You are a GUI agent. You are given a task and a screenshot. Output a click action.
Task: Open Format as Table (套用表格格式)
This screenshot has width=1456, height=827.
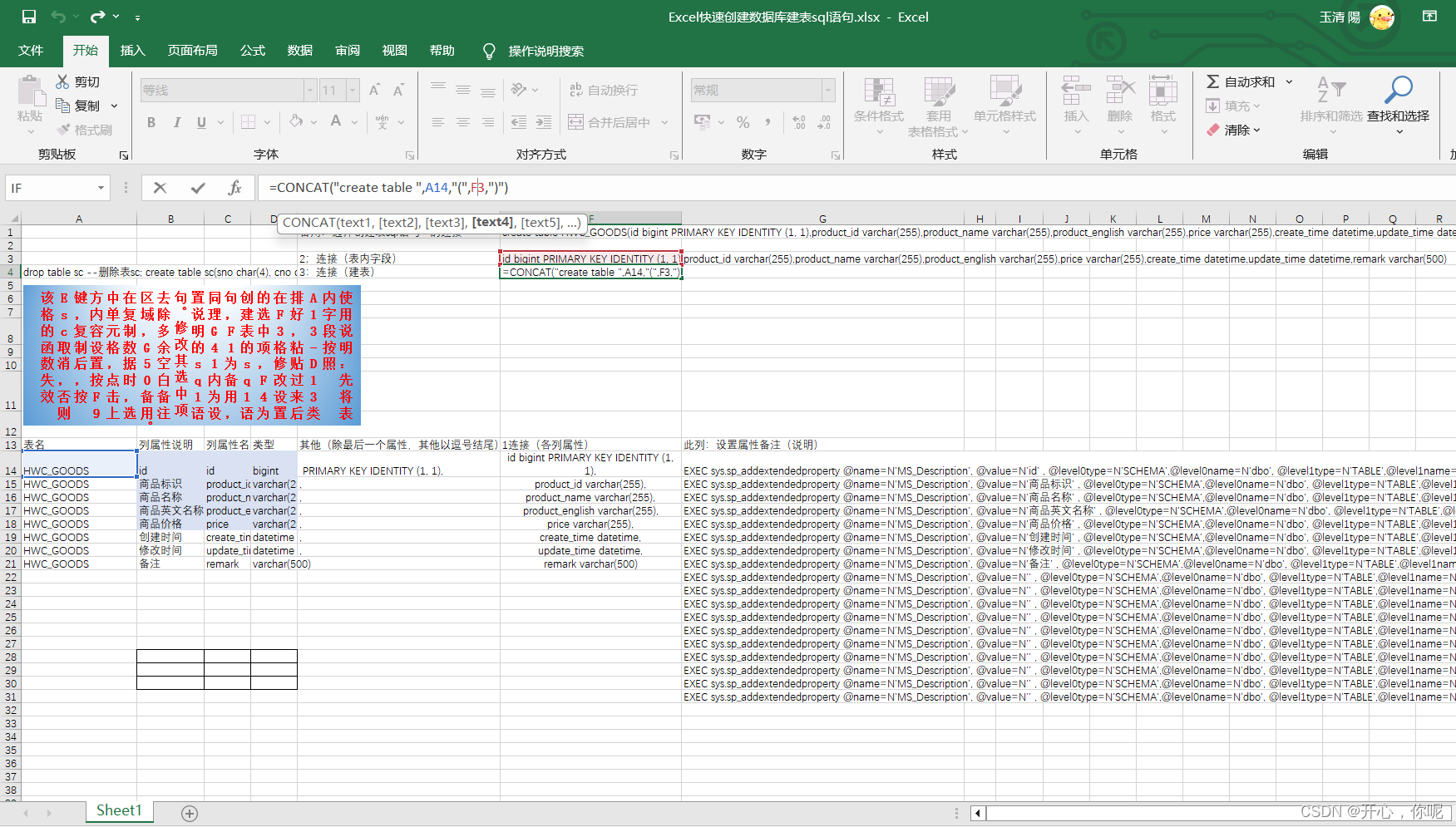[938, 106]
